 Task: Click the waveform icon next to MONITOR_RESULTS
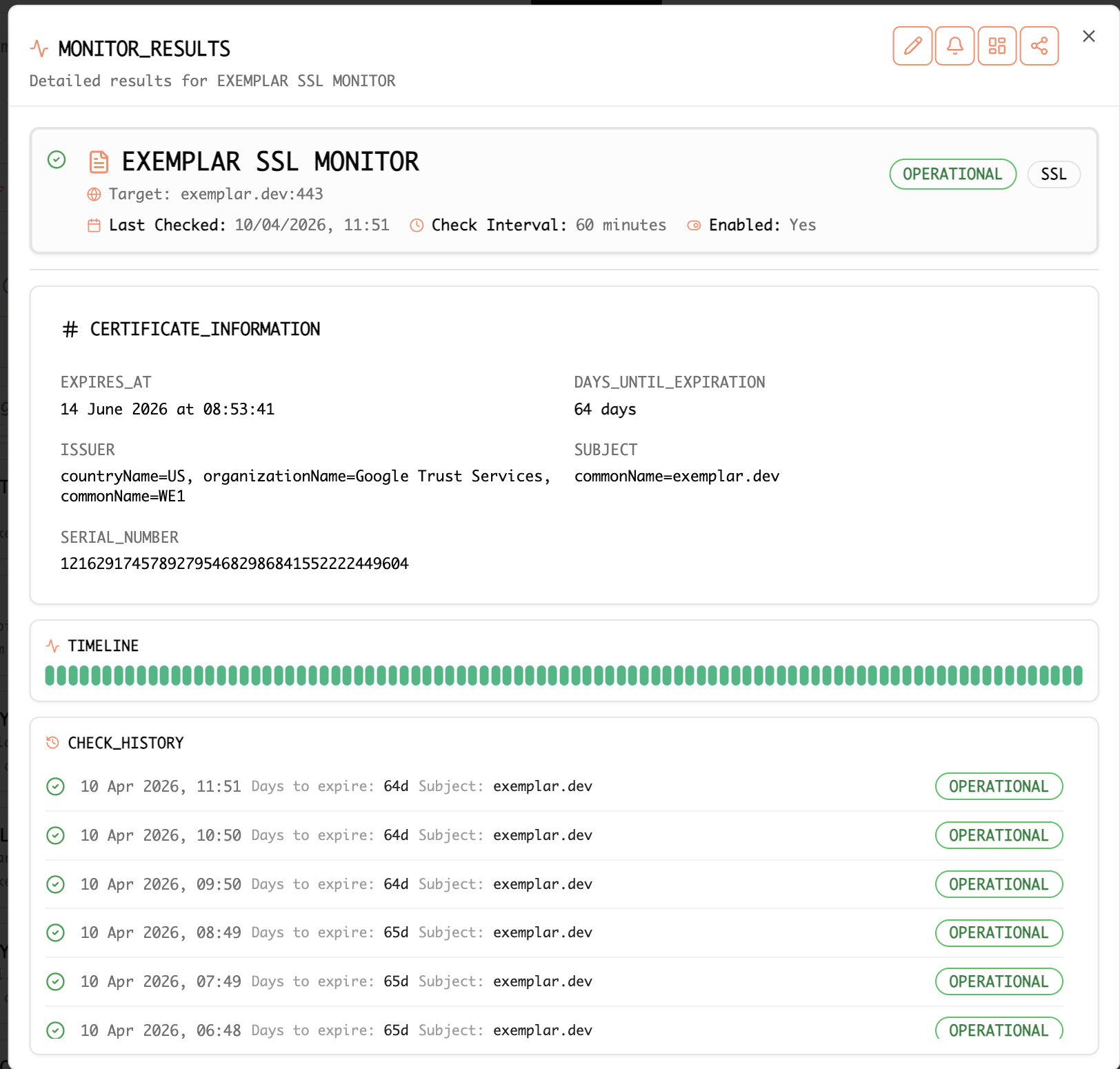point(38,48)
